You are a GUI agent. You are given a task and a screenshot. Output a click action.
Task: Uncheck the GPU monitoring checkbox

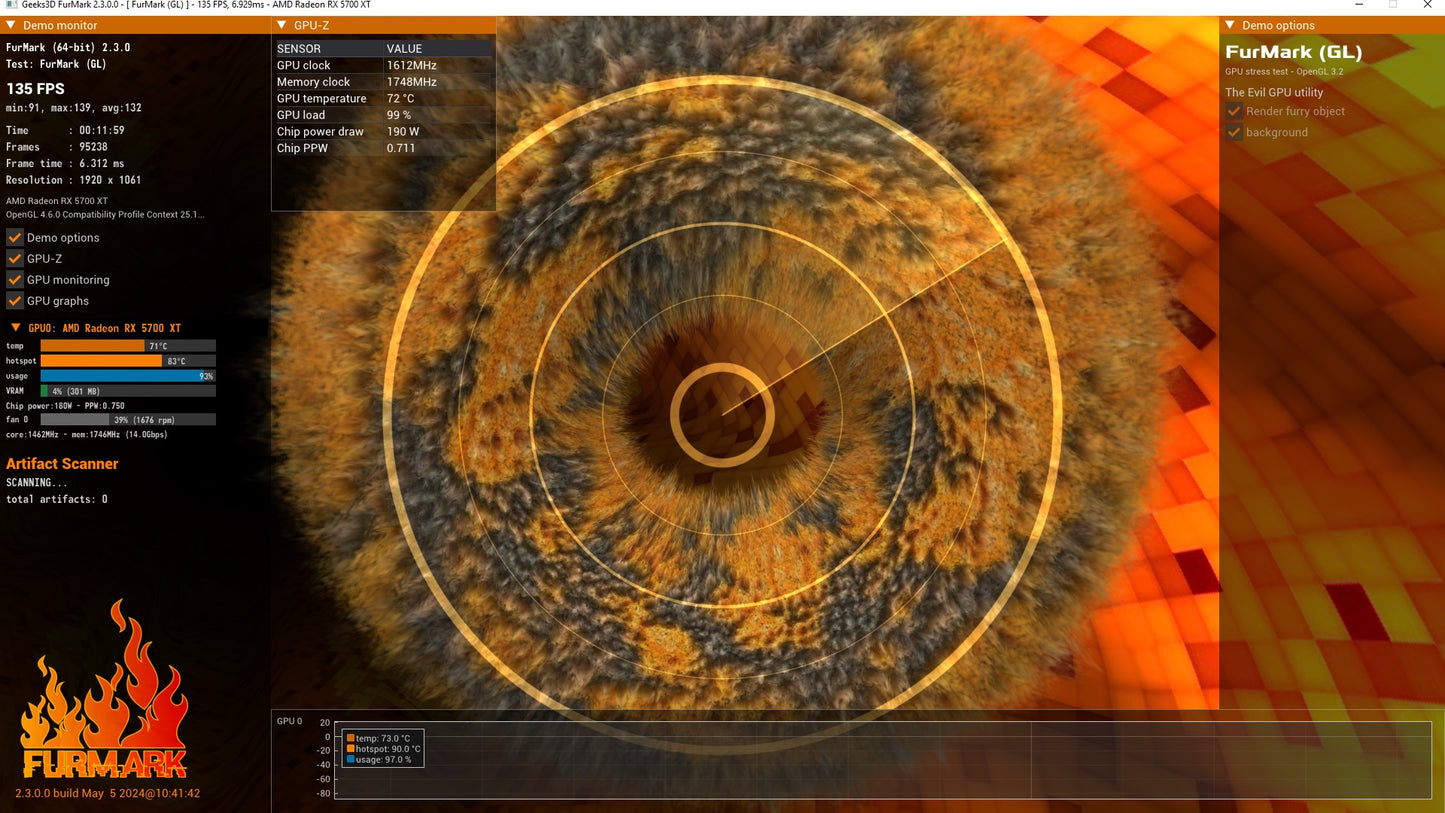pyautogui.click(x=15, y=280)
